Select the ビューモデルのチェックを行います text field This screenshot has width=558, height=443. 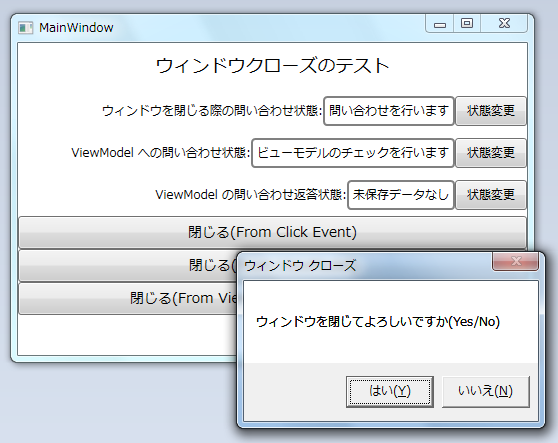click(x=353, y=153)
